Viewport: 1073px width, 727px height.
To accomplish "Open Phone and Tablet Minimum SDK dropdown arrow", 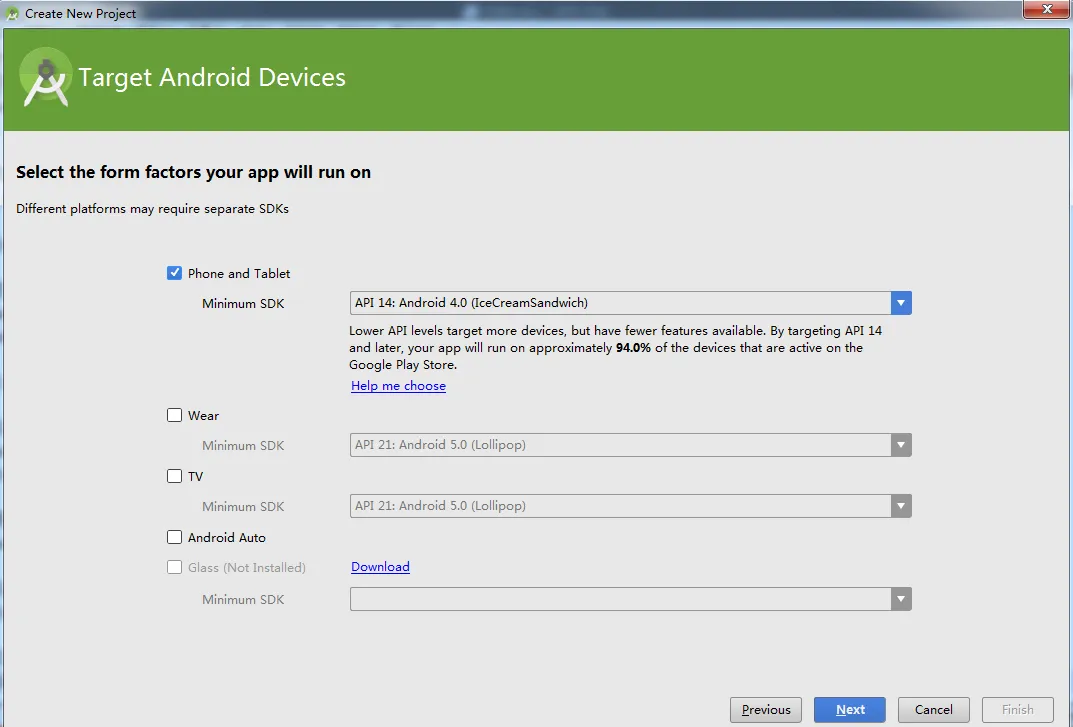I will pyautogui.click(x=901, y=303).
